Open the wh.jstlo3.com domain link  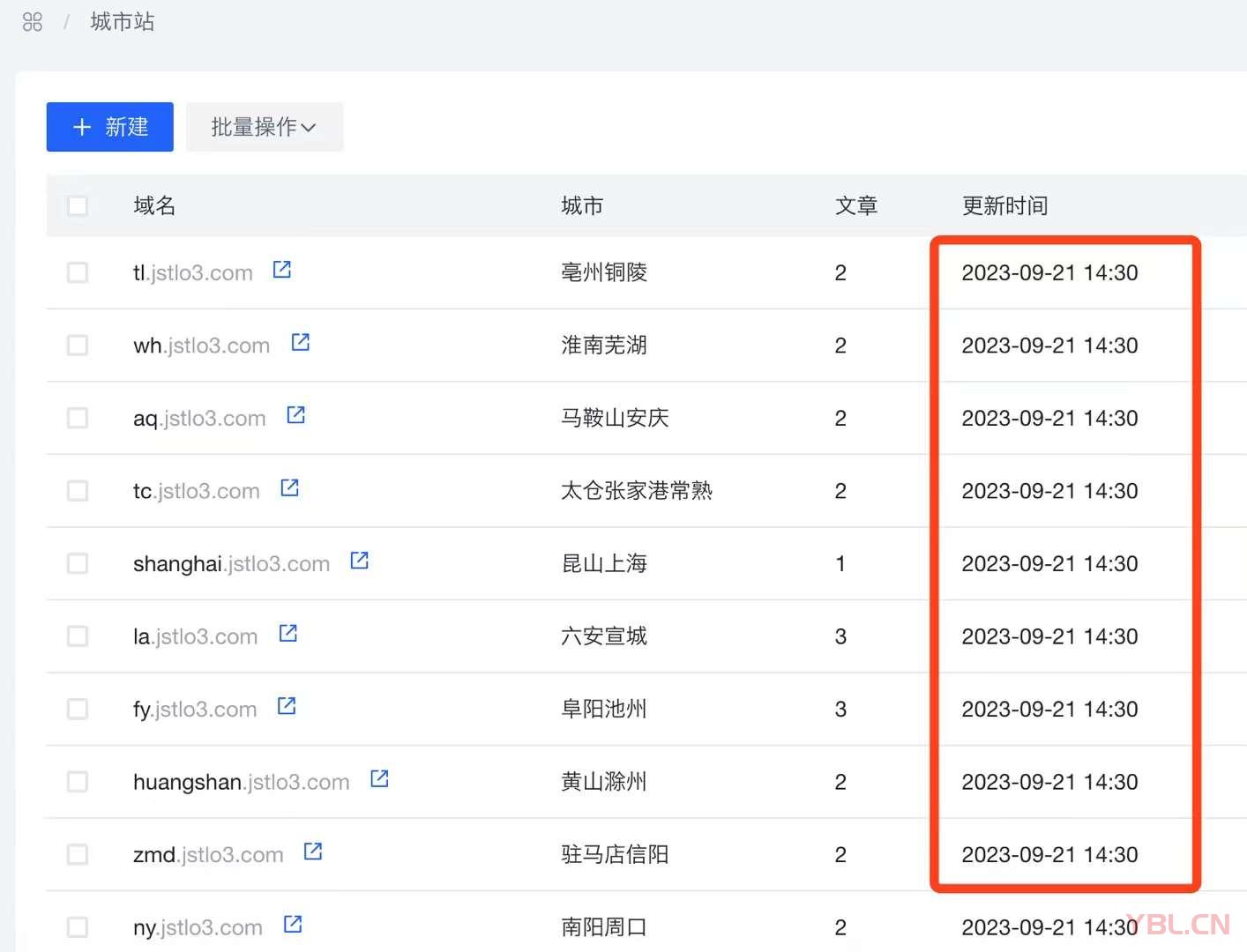pyautogui.click(x=201, y=346)
